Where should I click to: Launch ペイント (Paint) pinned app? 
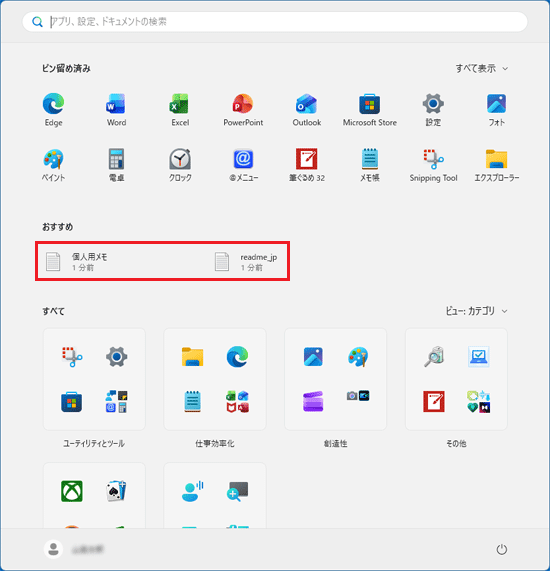(x=54, y=165)
